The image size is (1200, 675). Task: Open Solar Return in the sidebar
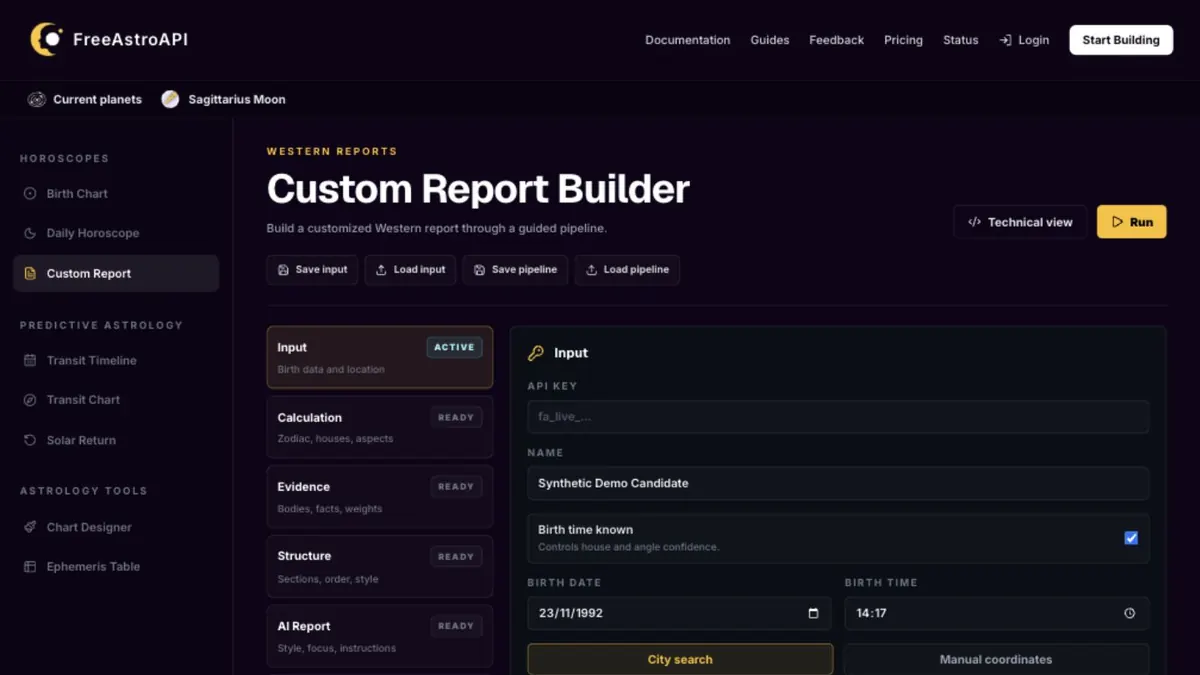pos(116,440)
